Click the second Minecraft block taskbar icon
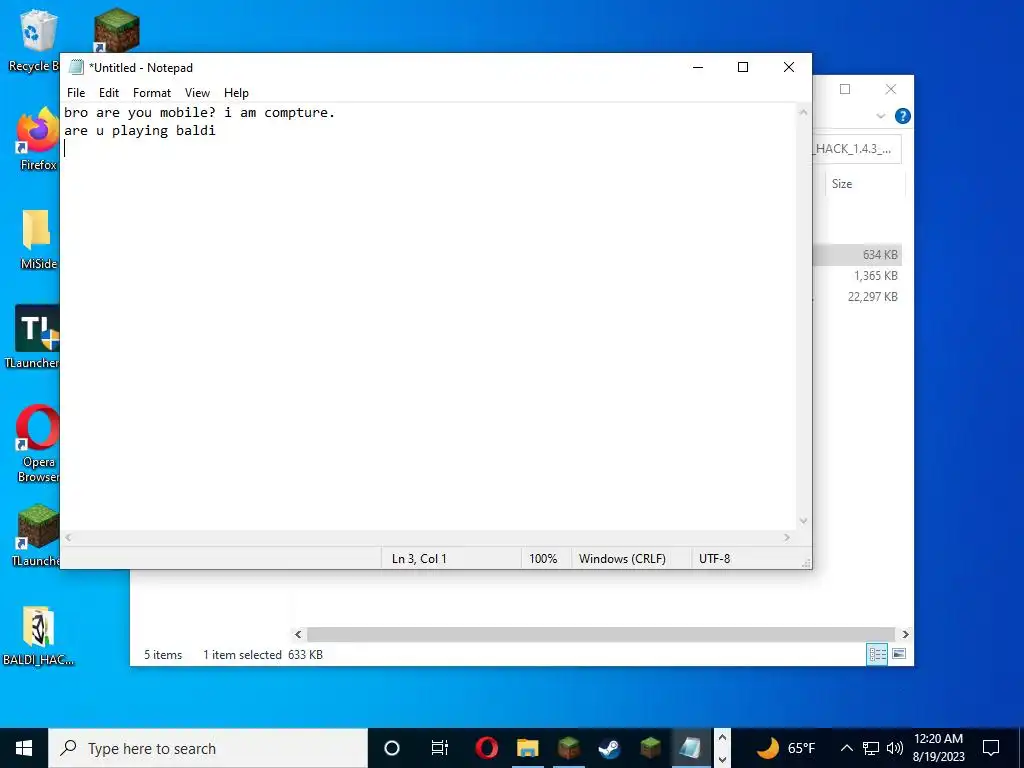The image size is (1024, 768). coord(650,748)
